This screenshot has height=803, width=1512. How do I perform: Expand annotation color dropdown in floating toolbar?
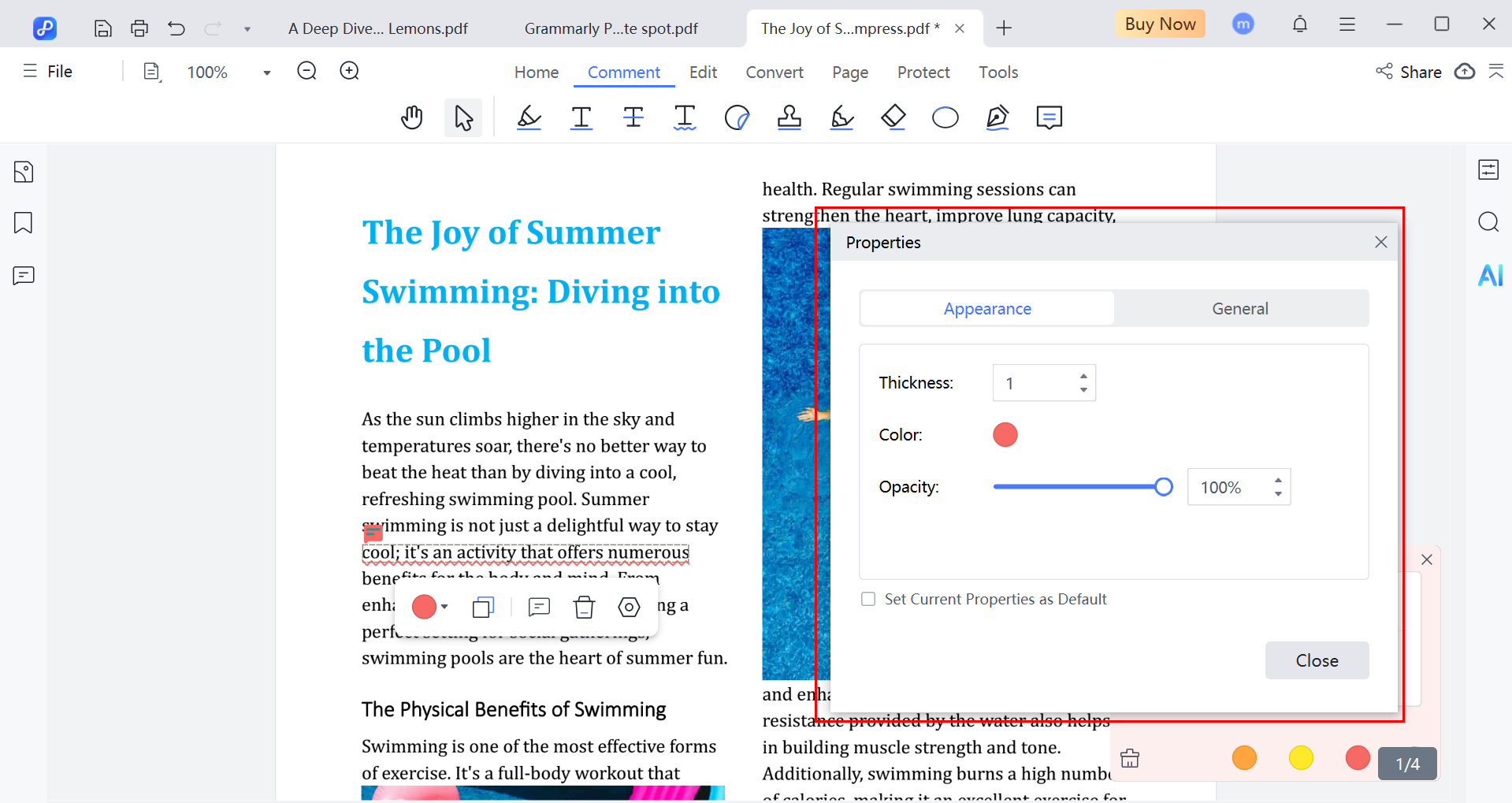(445, 607)
